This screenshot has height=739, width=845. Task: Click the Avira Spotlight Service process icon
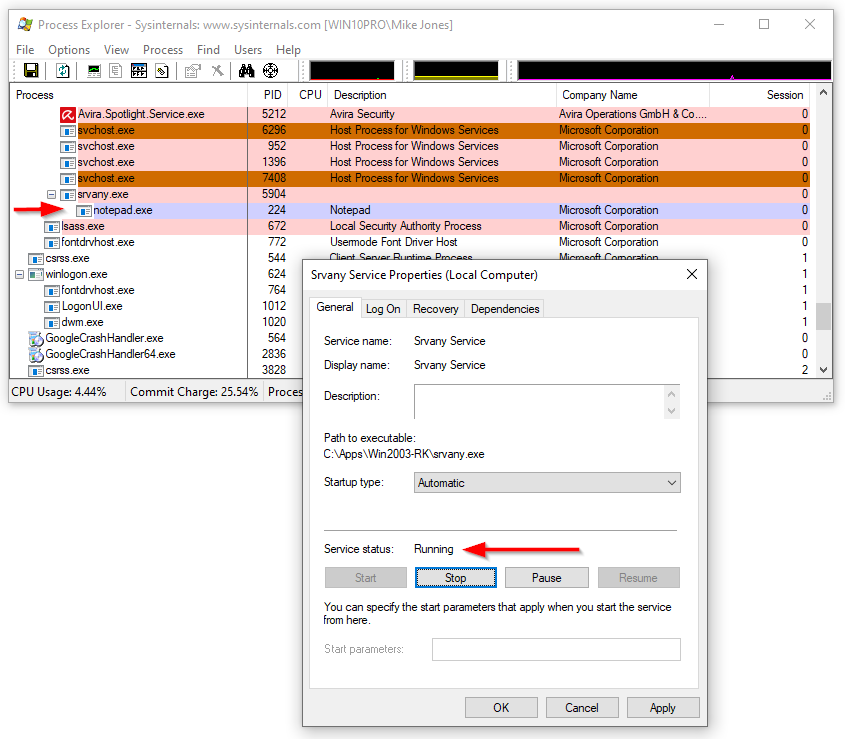(68, 115)
